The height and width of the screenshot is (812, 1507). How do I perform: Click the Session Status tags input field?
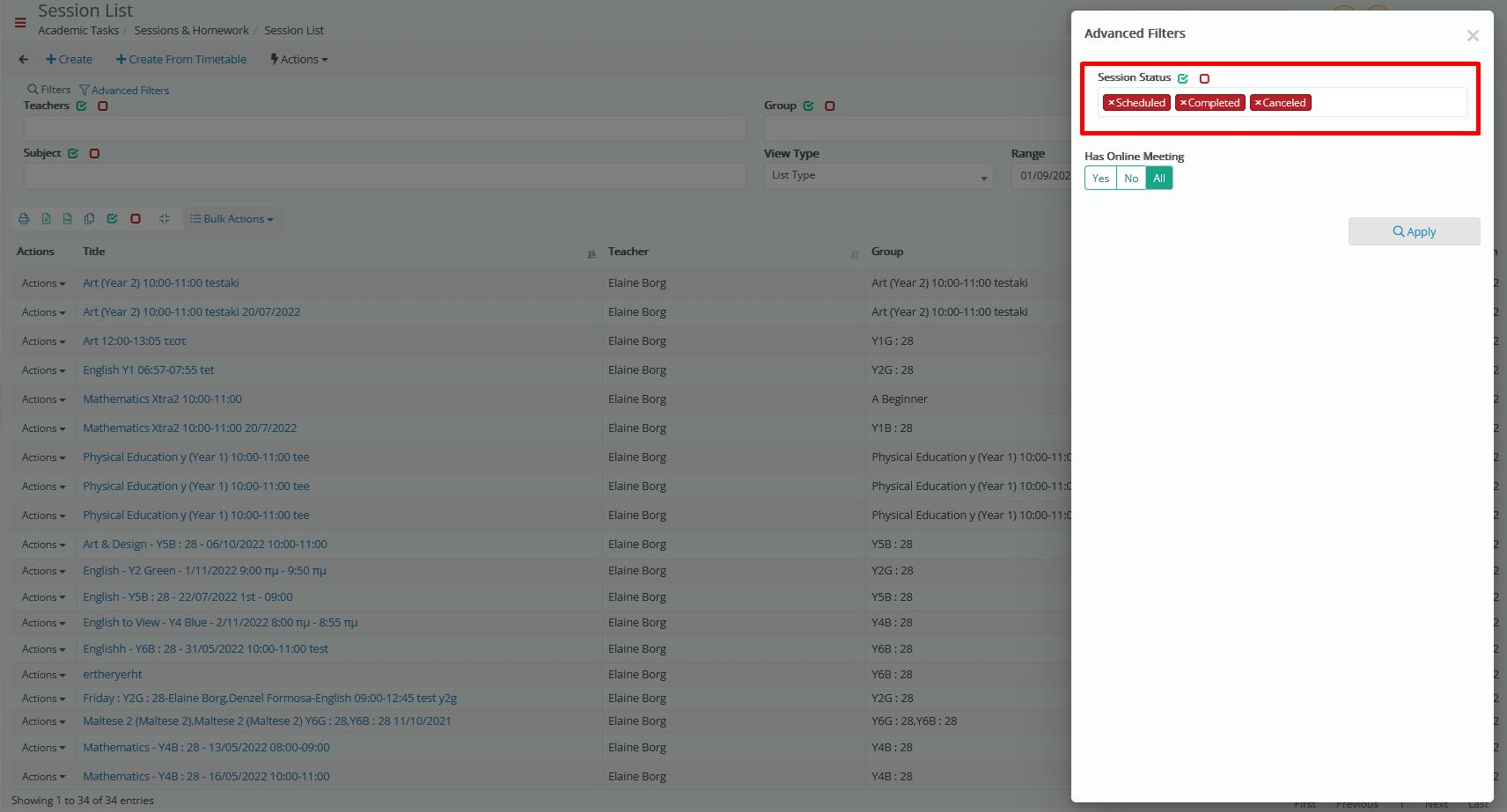tap(1282, 102)
